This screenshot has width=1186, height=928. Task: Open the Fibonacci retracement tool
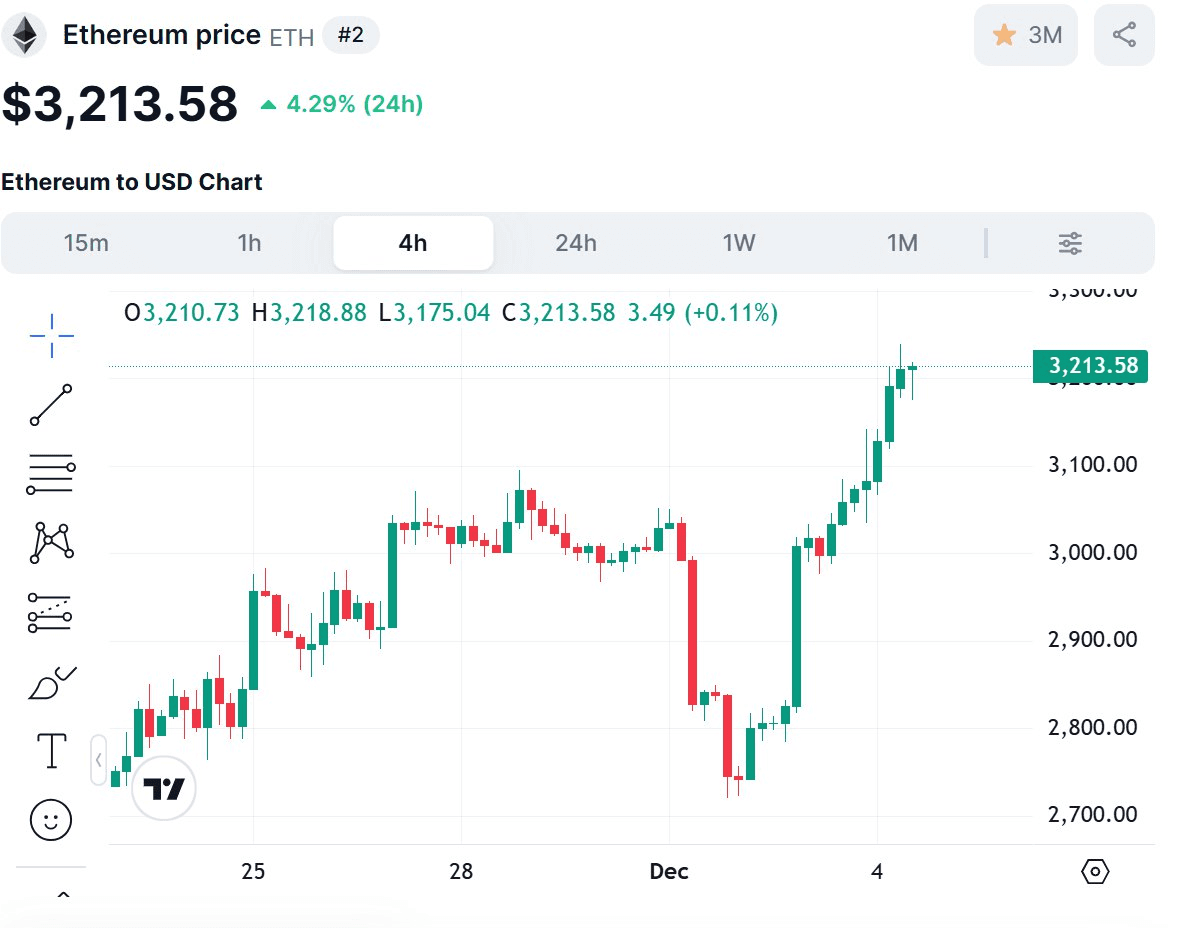pyautogui.click(x=51, y=473)
